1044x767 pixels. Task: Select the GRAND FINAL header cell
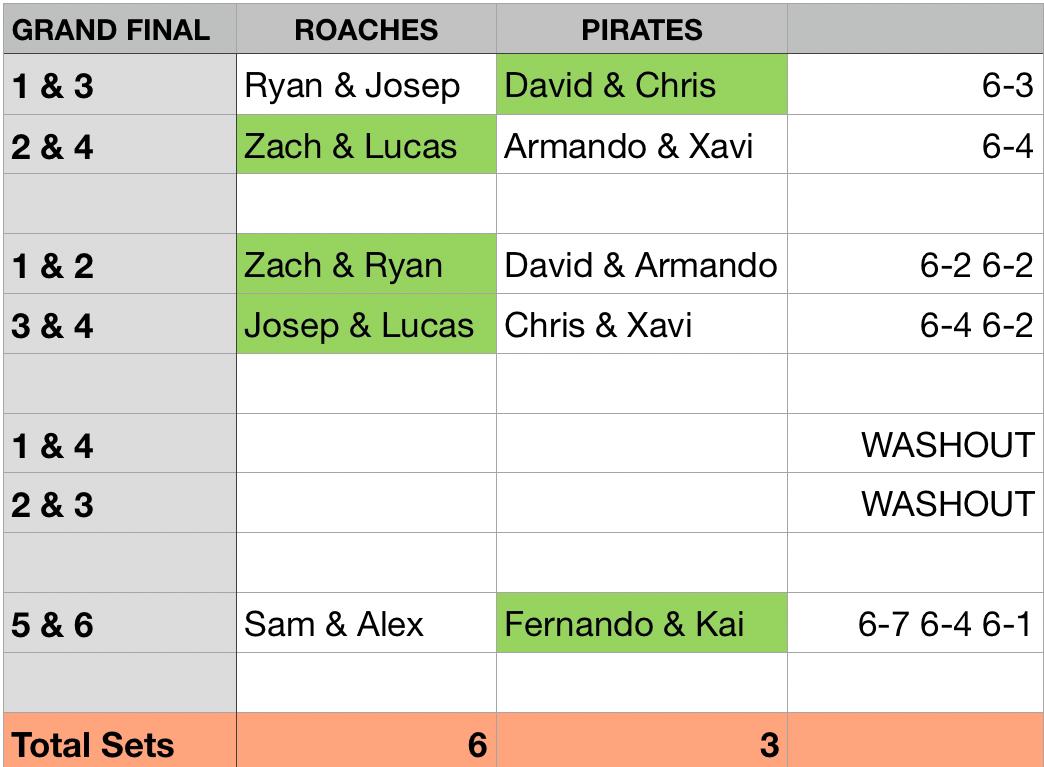tap(118, 29)
